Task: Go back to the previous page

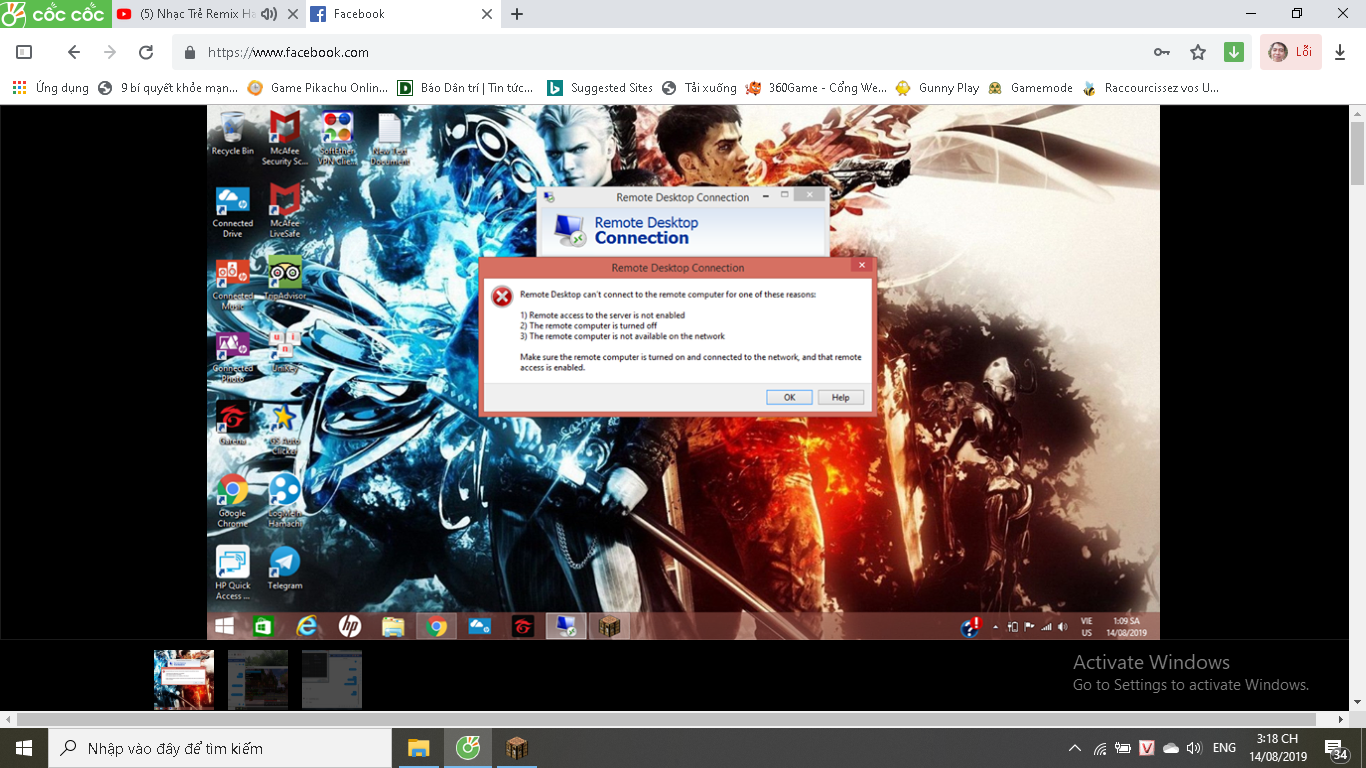Action: 73,52
